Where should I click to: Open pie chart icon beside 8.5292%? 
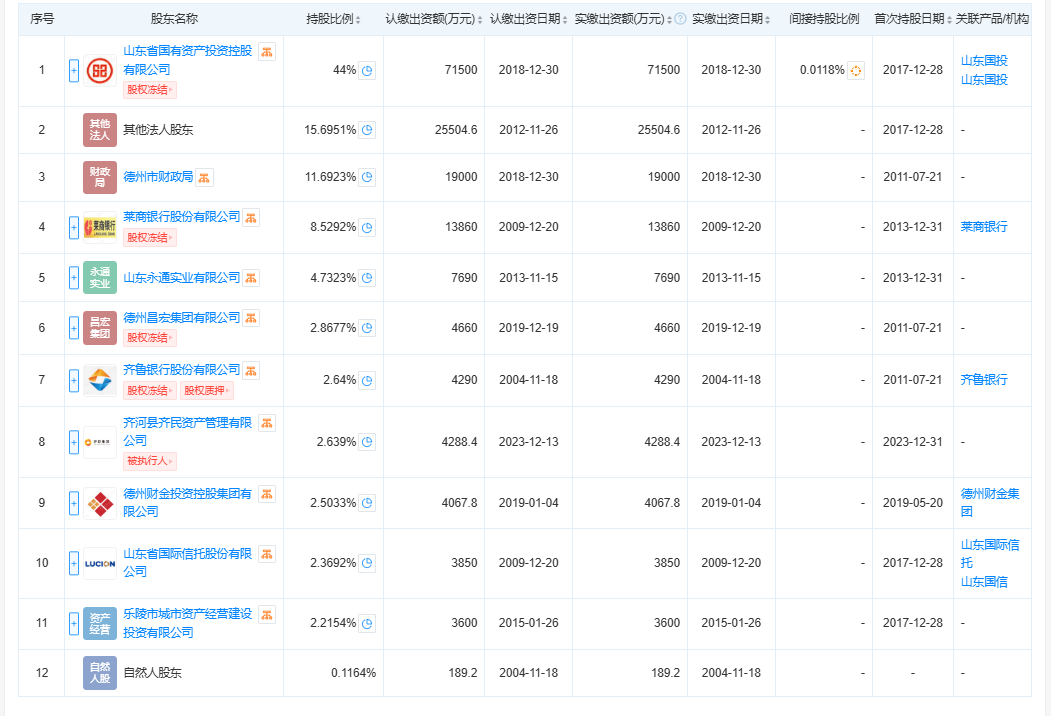coord(367,227)
